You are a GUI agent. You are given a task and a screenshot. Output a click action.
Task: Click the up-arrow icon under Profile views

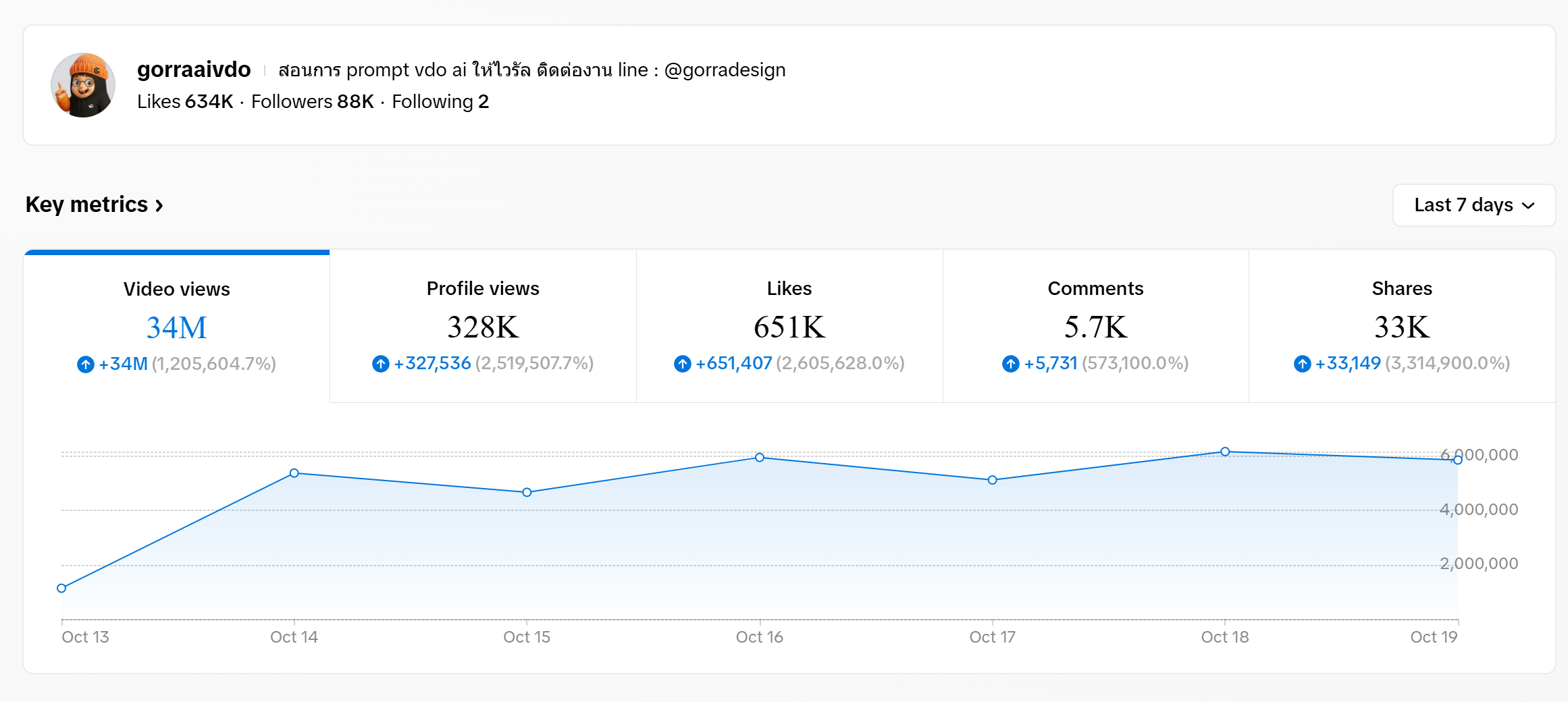[381, 364]
